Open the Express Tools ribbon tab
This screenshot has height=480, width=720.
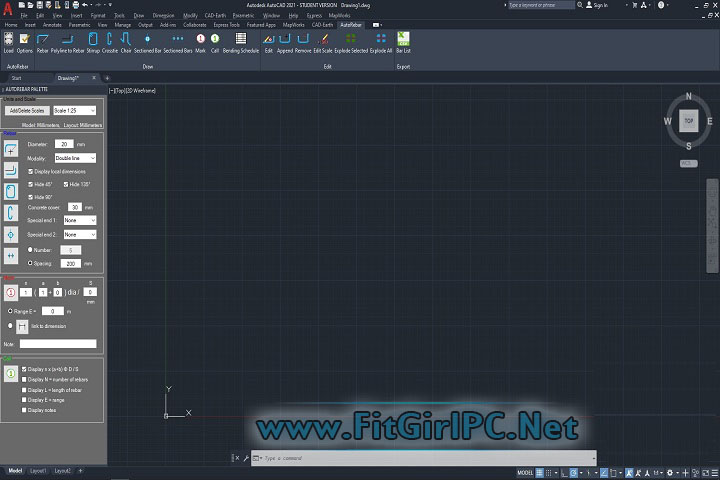(x=226, y=24)
